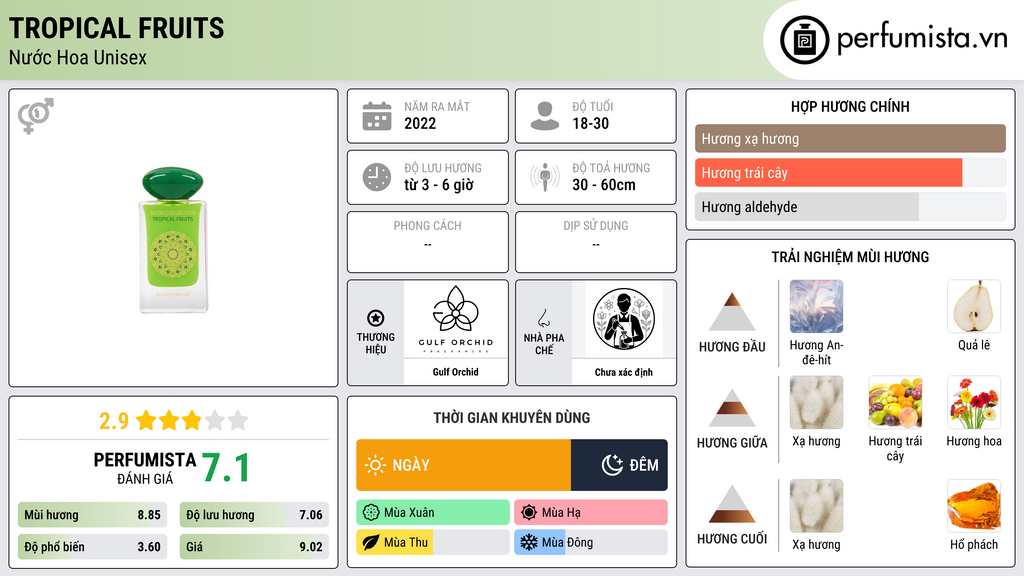The height and width of the screenshot is (576, 1024).
Task: Click the từ 3 - 6 giờ value
Action: pyautogui.click(x=439, y=185)
